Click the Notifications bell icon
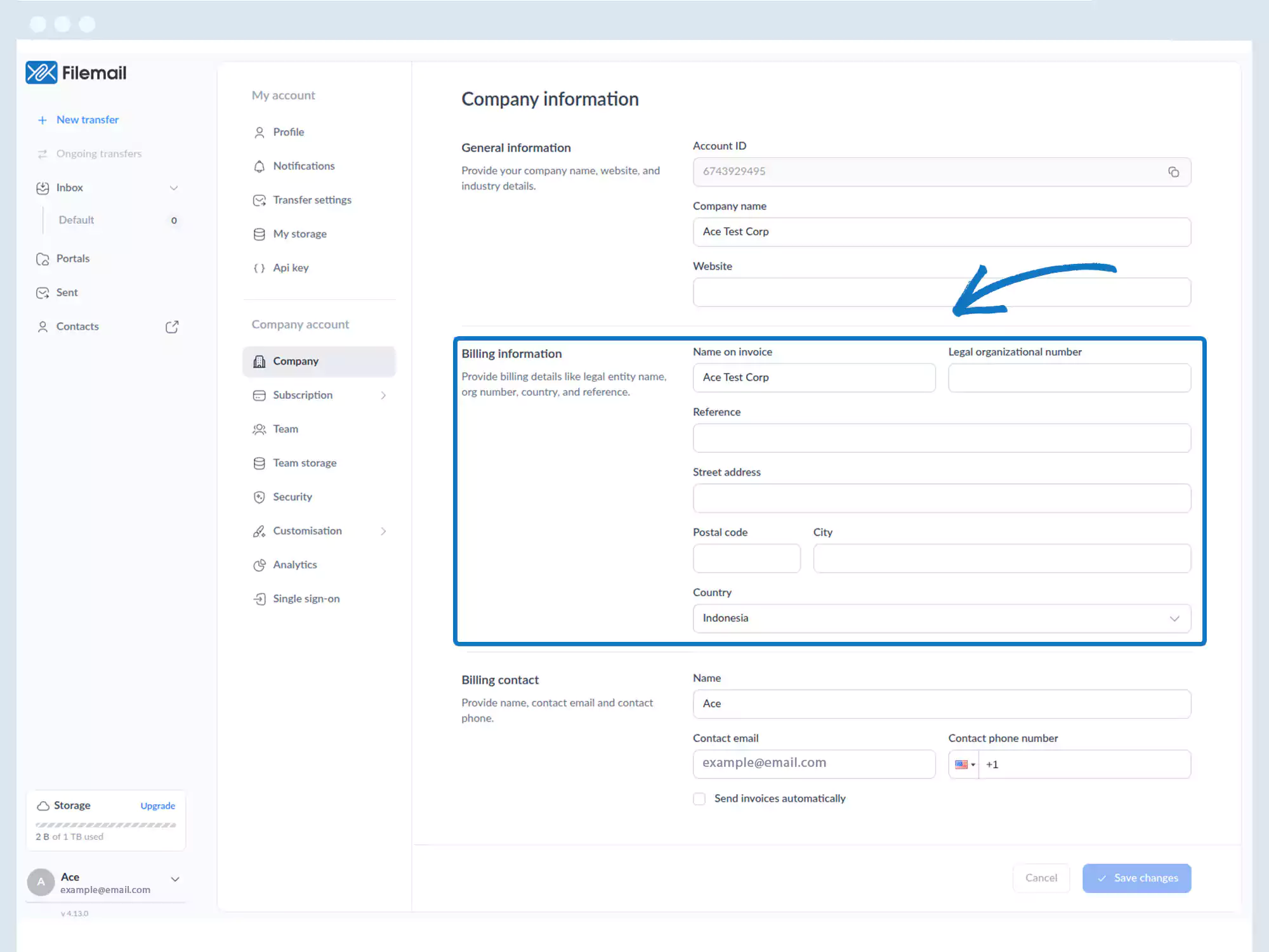Screen dimensions: 1269x952 (x=259, y=166)
